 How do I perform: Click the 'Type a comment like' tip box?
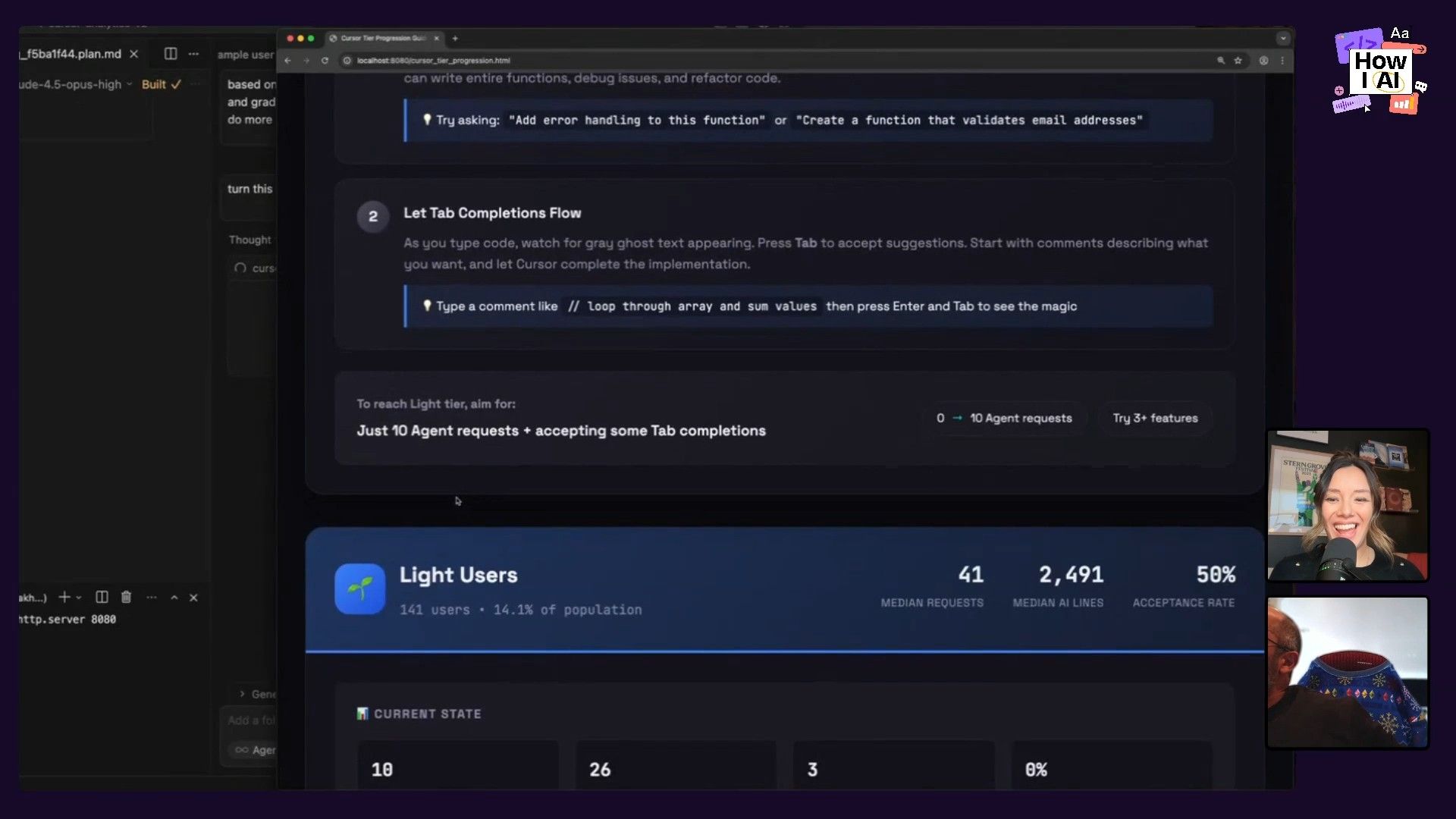[x=808, y=306]
